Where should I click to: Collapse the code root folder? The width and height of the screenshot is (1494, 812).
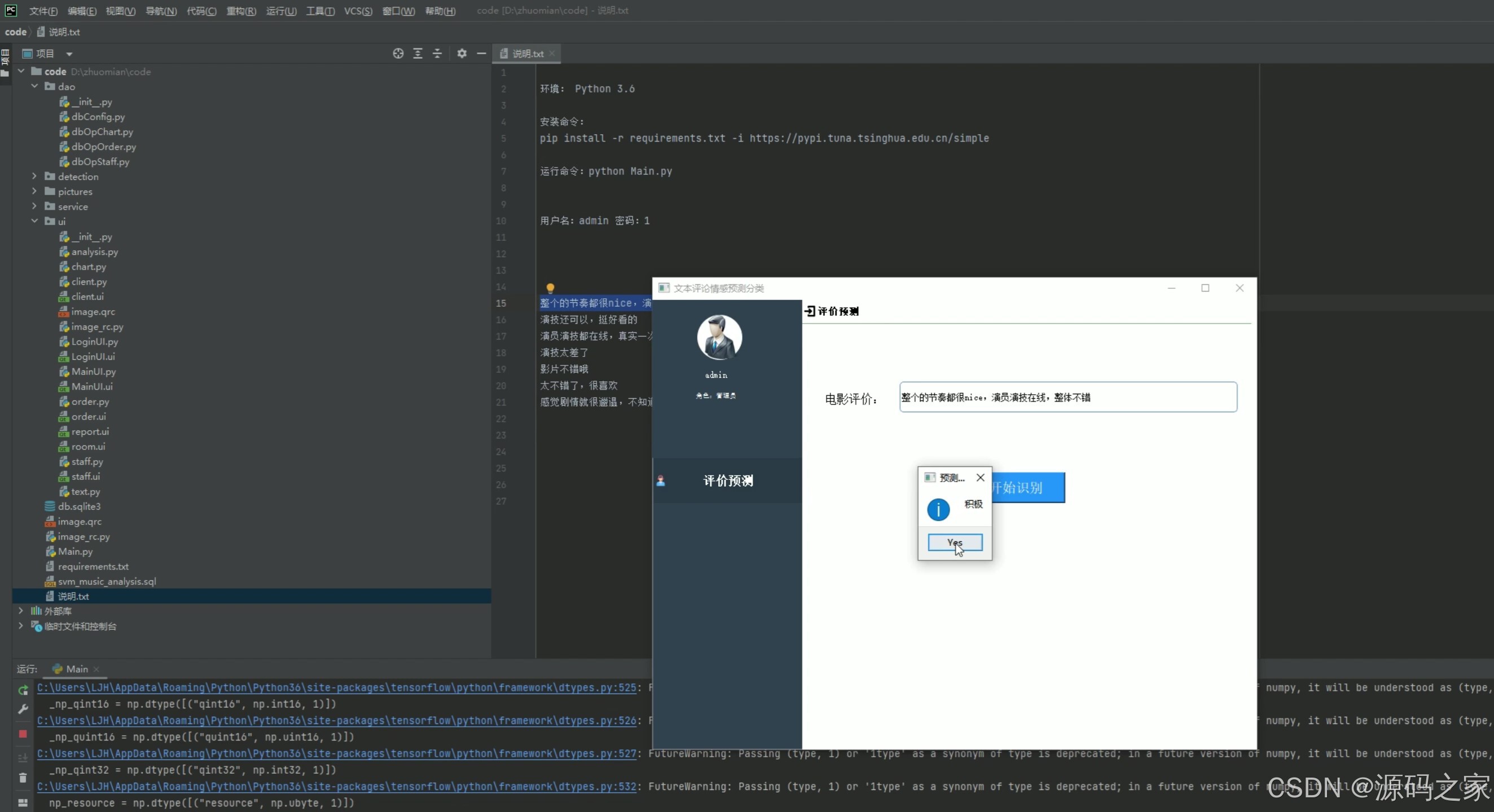(x=21, y=71)
